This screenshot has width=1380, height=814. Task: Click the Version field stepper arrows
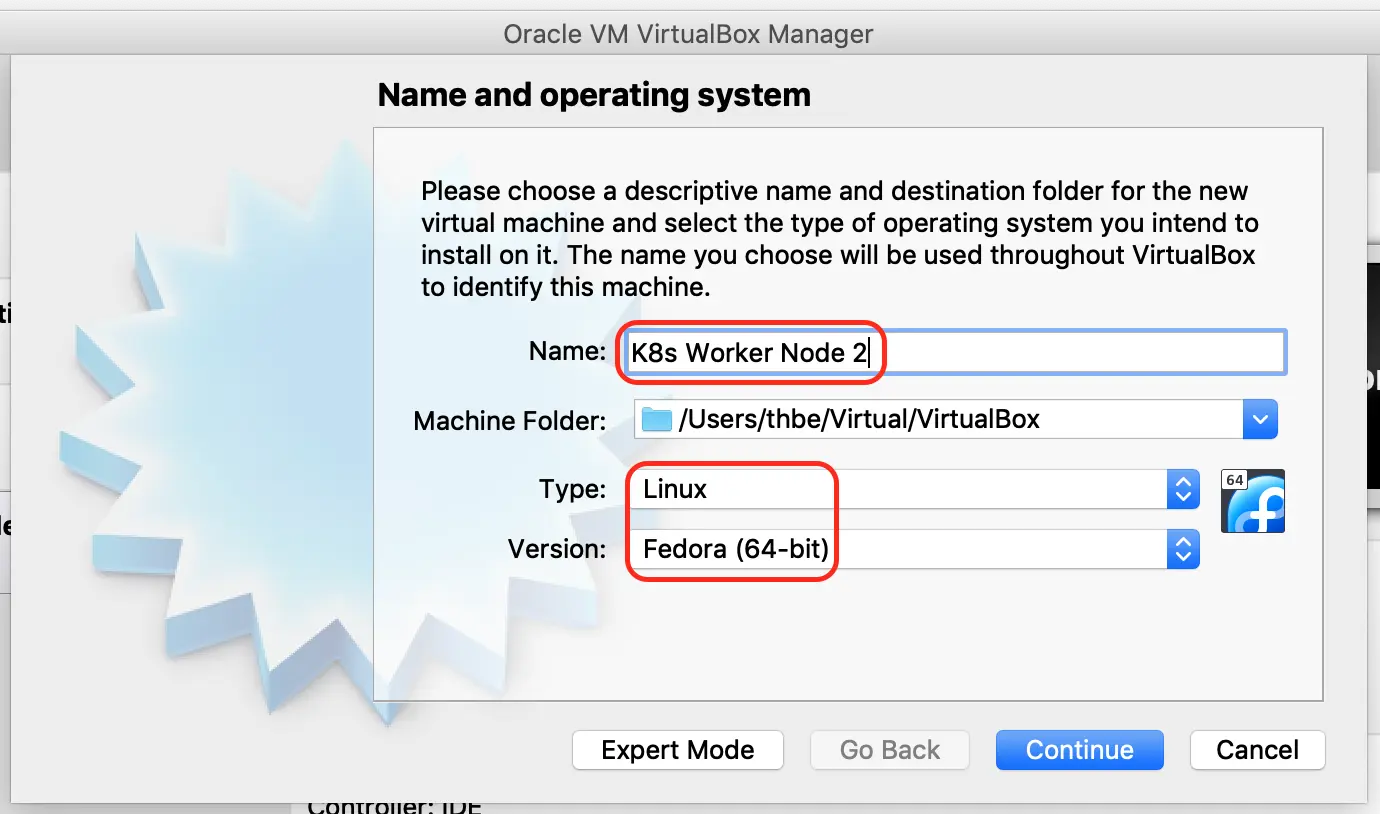pyautogui.click(x=1182, y=549)
